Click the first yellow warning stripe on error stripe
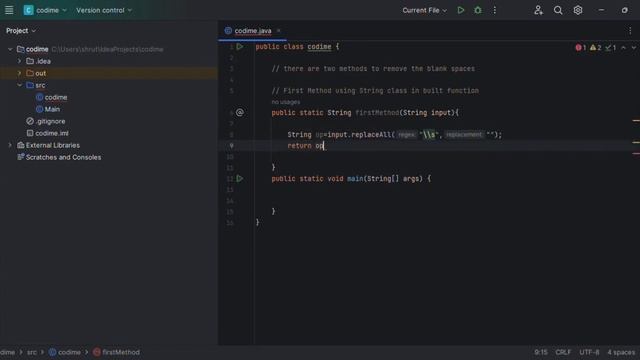 point(636,120)
